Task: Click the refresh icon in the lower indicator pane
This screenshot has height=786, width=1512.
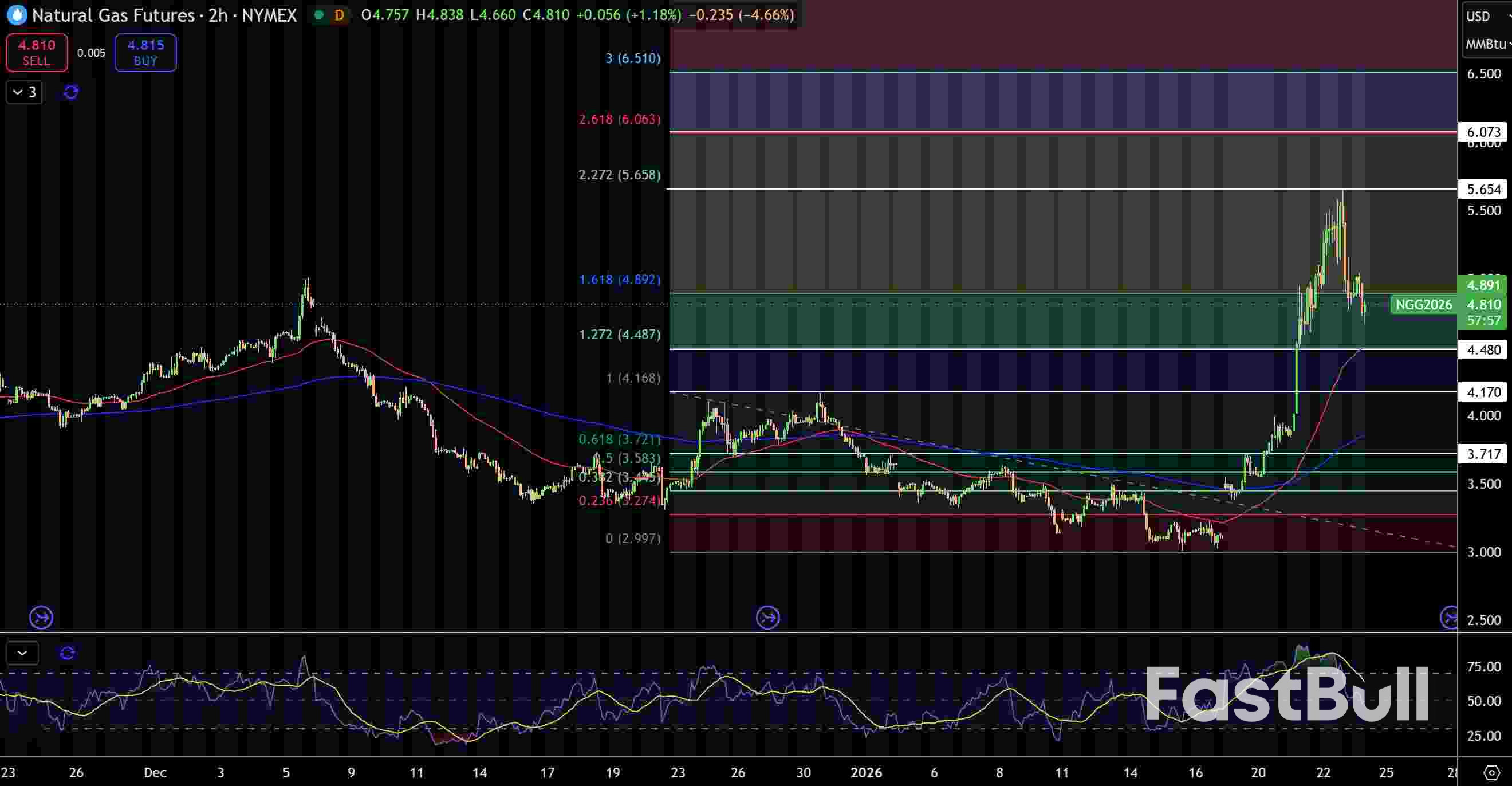Action: pos(67,653)
